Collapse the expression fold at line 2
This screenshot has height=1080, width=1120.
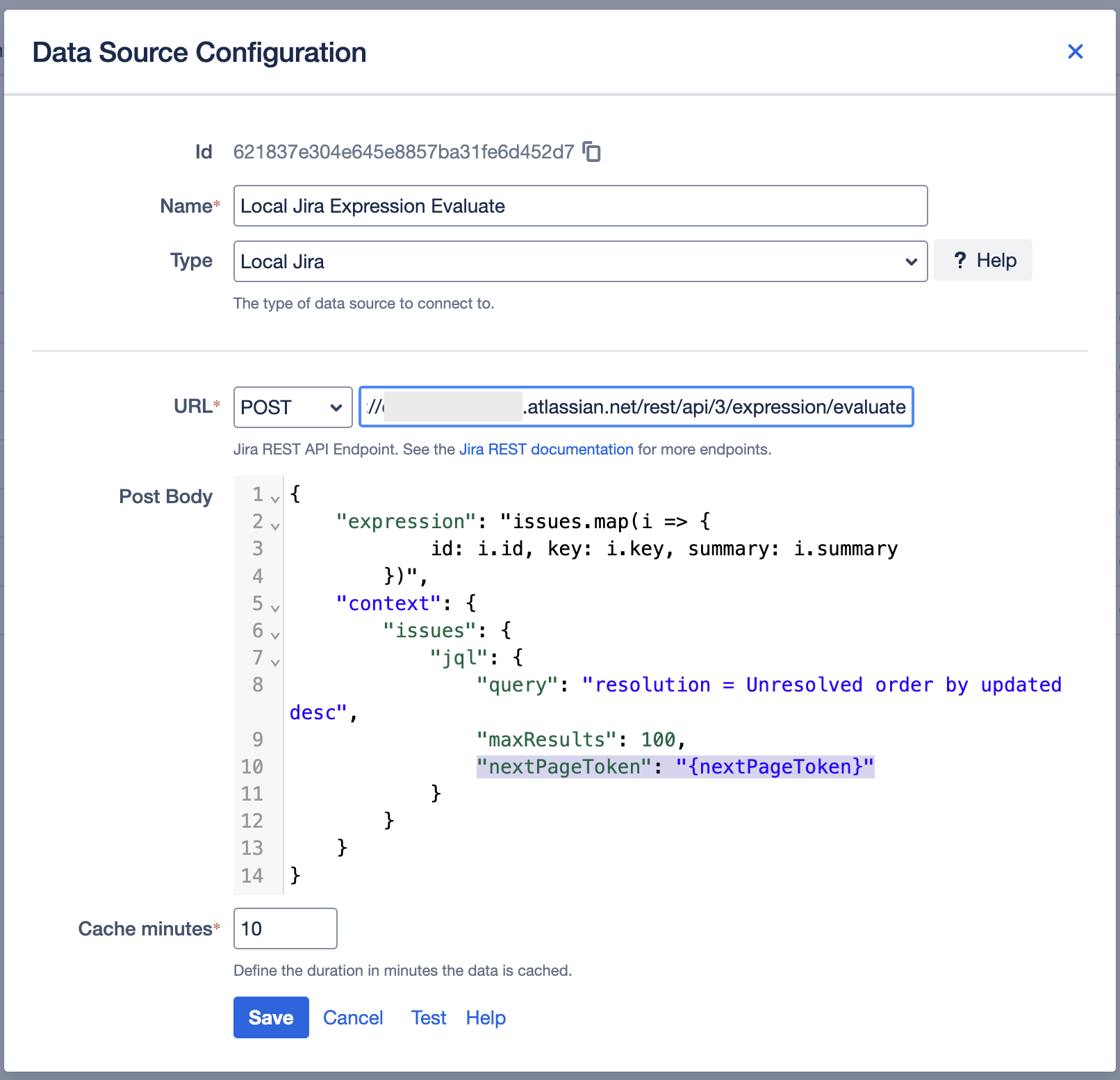(275, 526)
